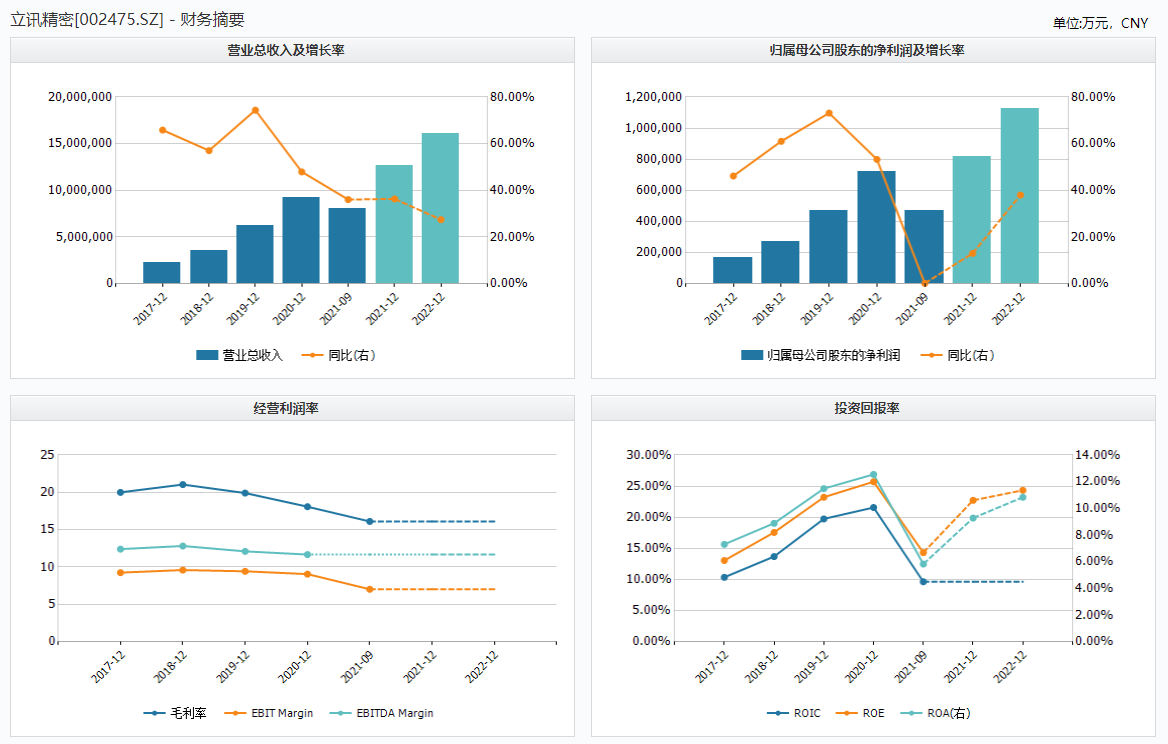Click the 2020-12 ROA peak data point
Viewport: 1168px width, 744px height.
click(873, 474)
